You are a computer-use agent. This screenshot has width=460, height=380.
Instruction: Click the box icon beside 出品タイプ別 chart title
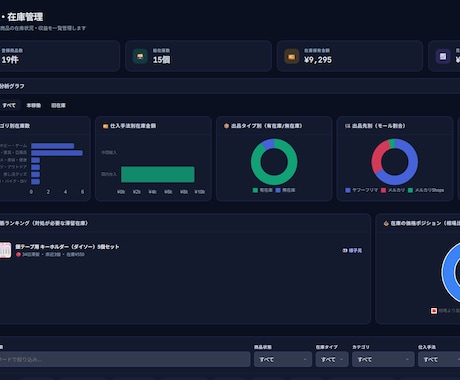(x=226, y=126)
